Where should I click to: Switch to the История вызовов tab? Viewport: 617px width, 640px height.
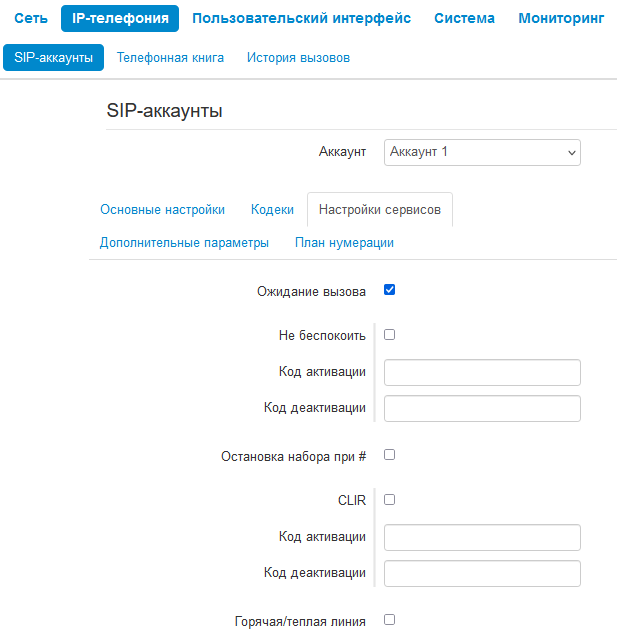tap(298, 57)
